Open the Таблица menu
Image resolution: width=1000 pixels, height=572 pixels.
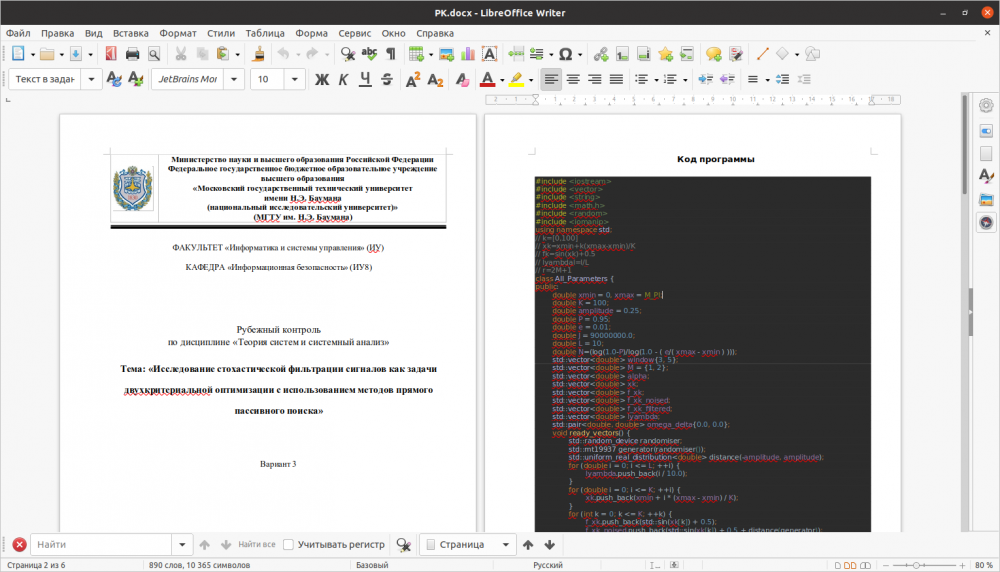coord(264,33)
